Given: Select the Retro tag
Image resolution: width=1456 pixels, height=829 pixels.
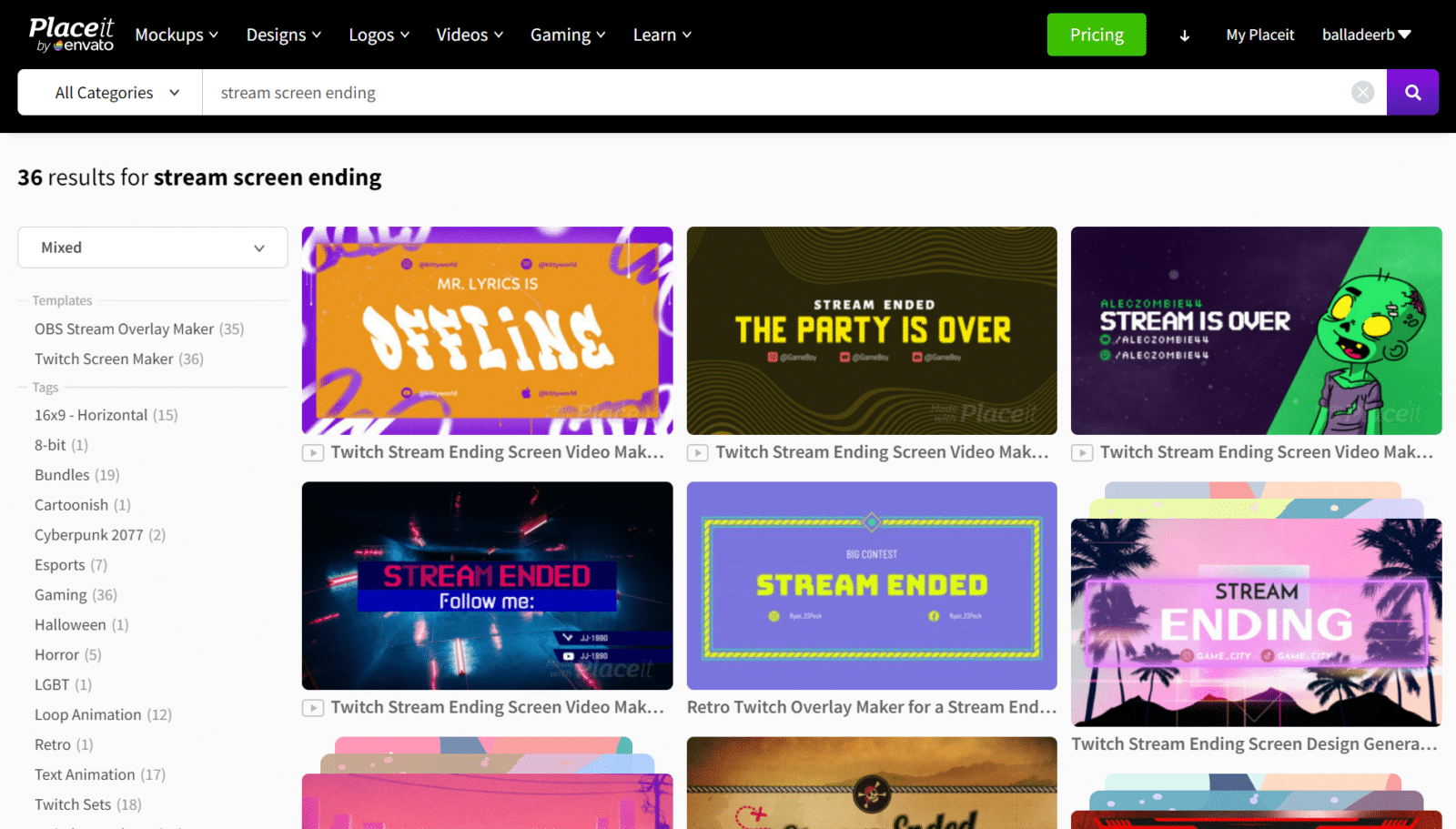Looking at the screenshot, I should coord(64,745).
